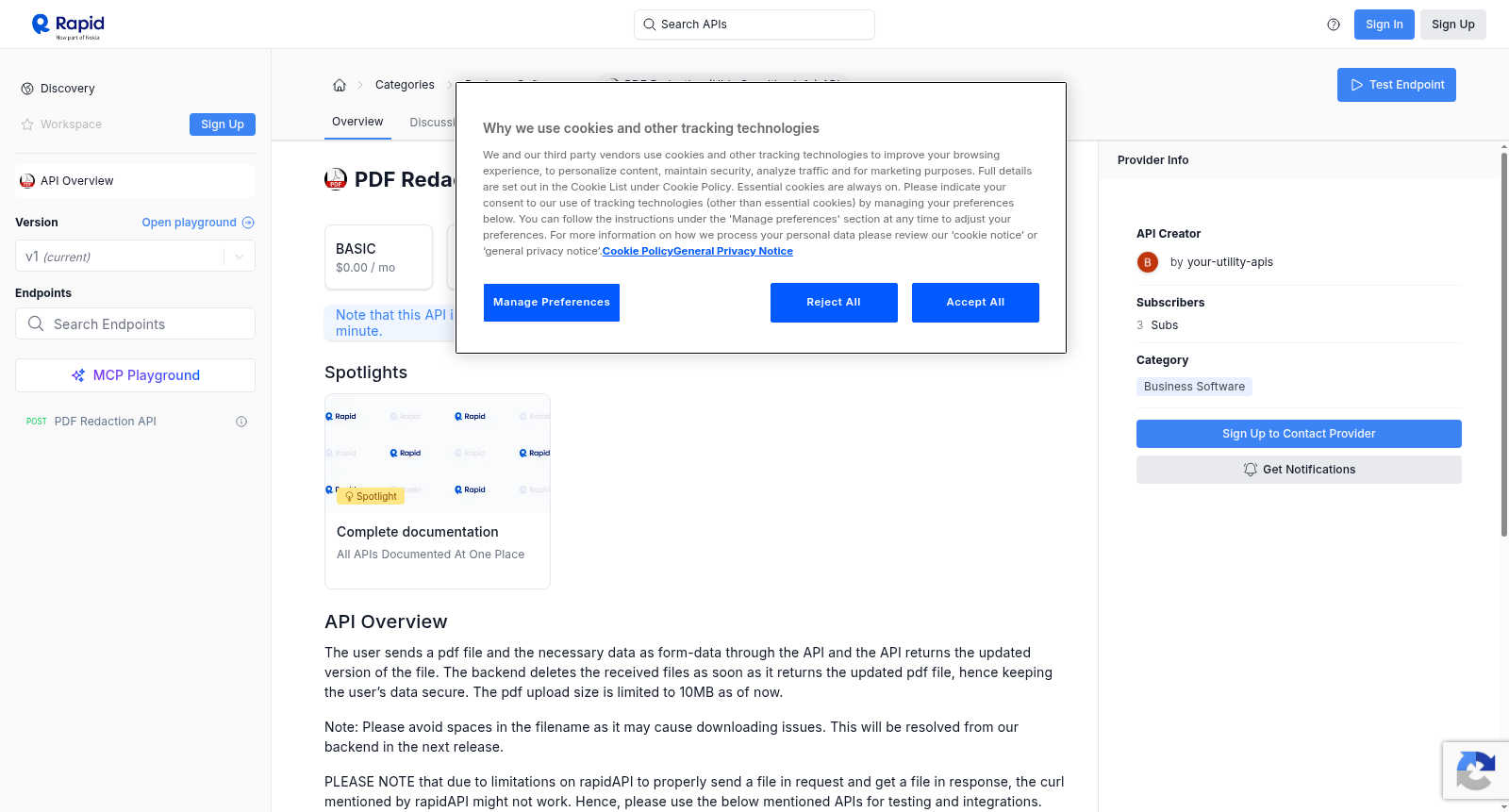Click the reCAPTCHA badge
1509x812 pixels.
click(x=1475, y=771)
